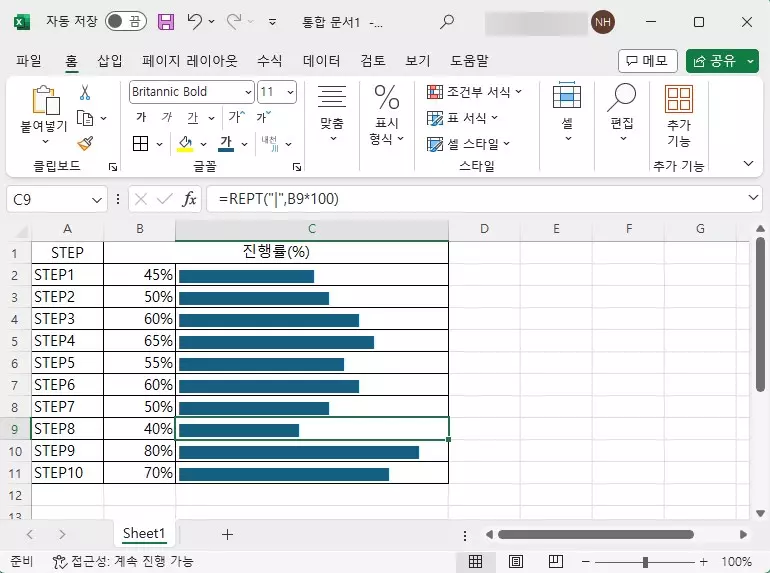The width and height of the screenshot is (770, 573).
Task: Collapse the ribbon chevron
Action: 748,164
